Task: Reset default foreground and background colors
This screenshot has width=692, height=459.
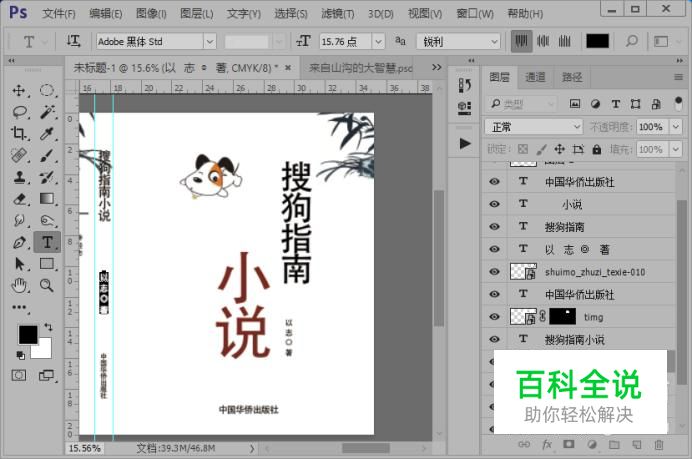Action: pos(20,355)
